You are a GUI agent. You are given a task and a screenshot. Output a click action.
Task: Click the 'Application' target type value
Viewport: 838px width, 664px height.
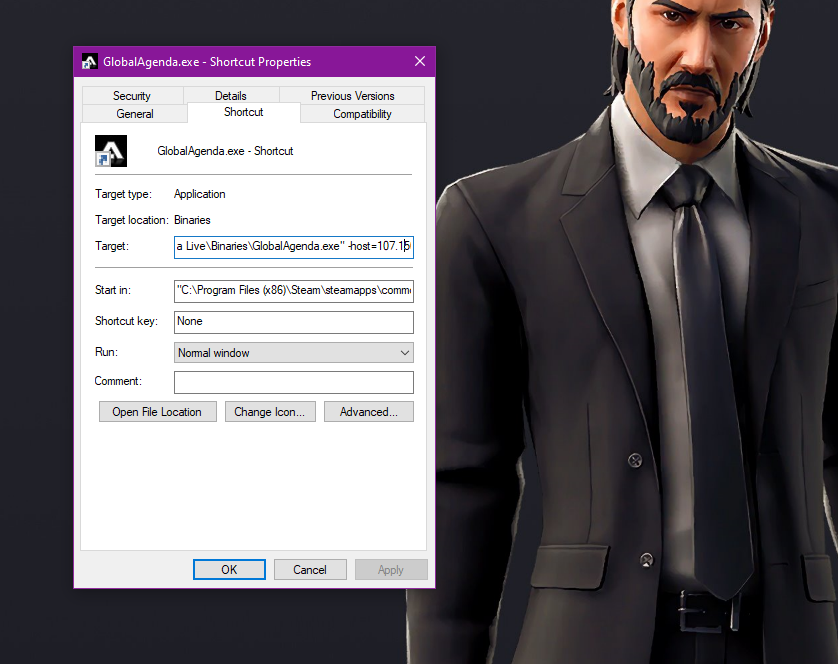200,194
